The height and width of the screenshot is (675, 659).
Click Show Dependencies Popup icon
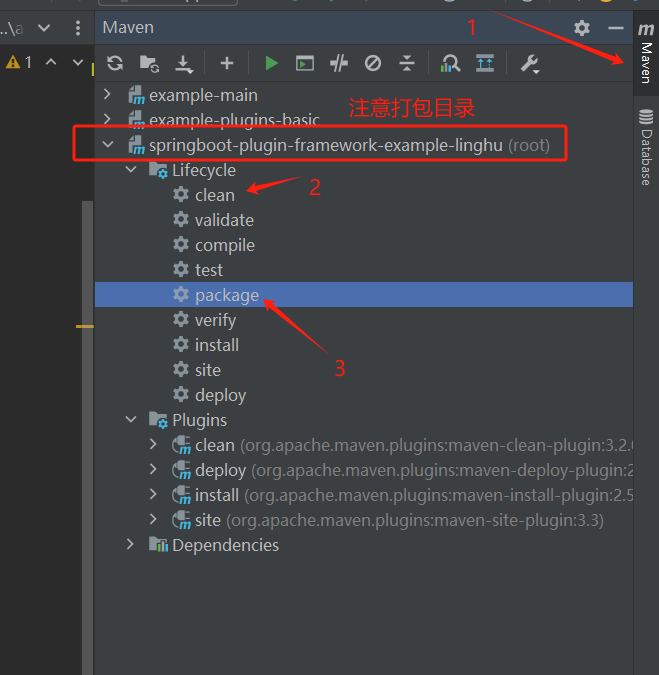(x=485, y=63)
